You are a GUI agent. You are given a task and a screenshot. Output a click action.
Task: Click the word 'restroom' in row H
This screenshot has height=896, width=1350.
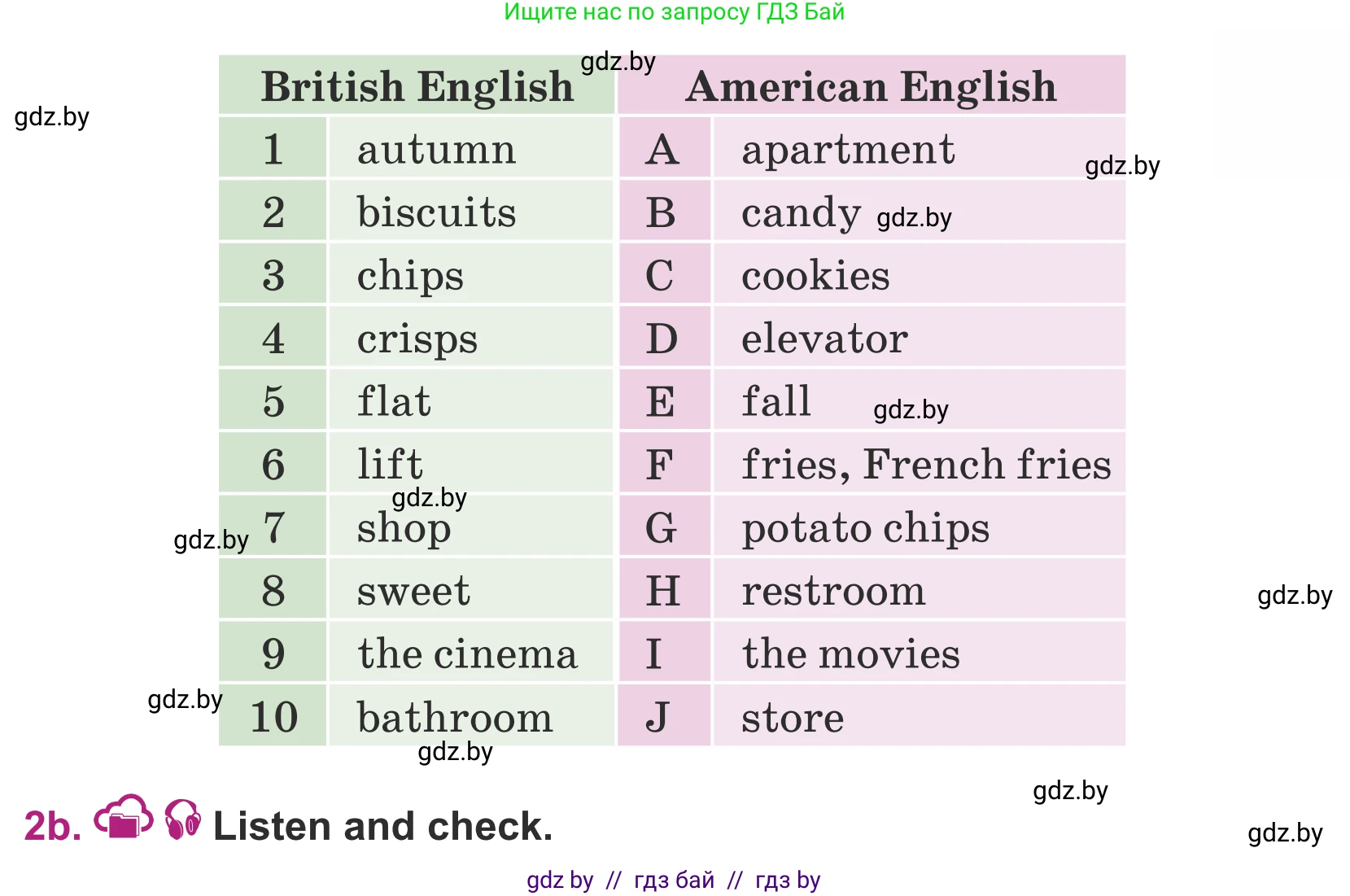(833, 591)
